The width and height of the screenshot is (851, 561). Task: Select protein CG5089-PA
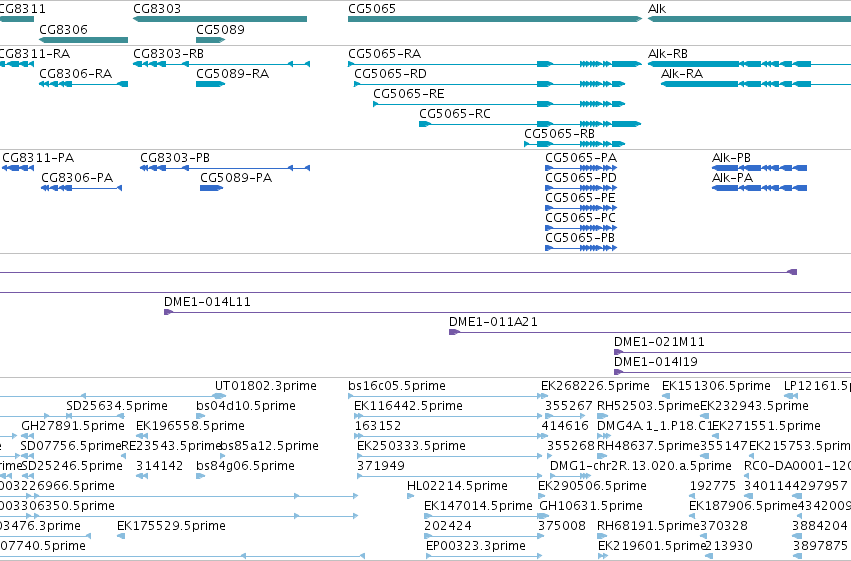[212, 188]
